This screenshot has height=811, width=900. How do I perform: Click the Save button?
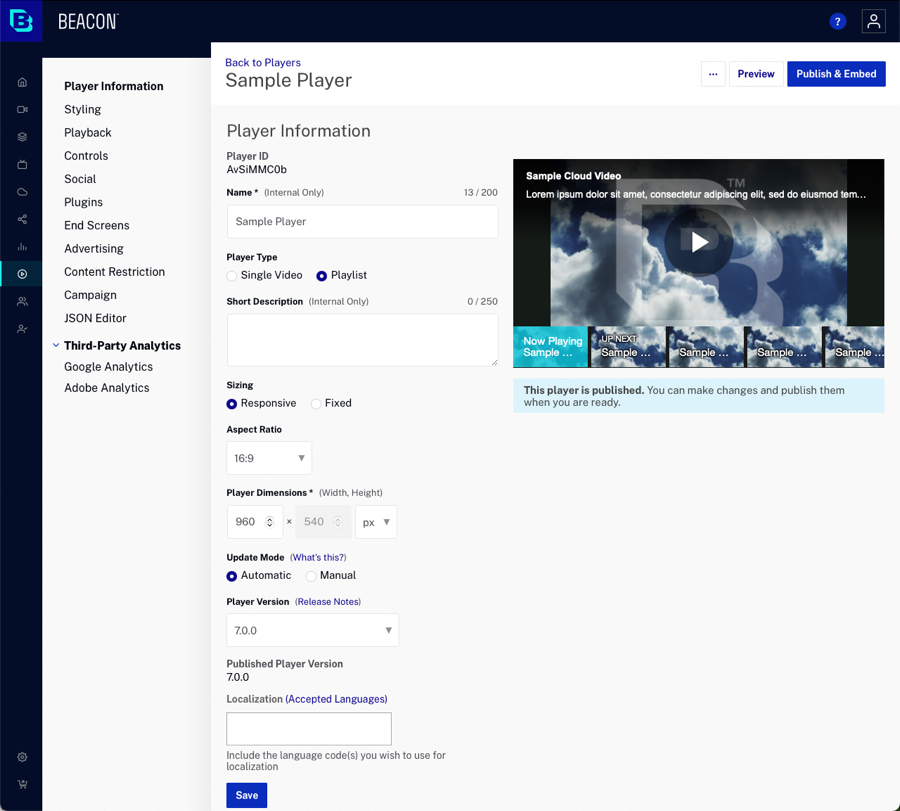pyautogui.click(x=247, y=796)
